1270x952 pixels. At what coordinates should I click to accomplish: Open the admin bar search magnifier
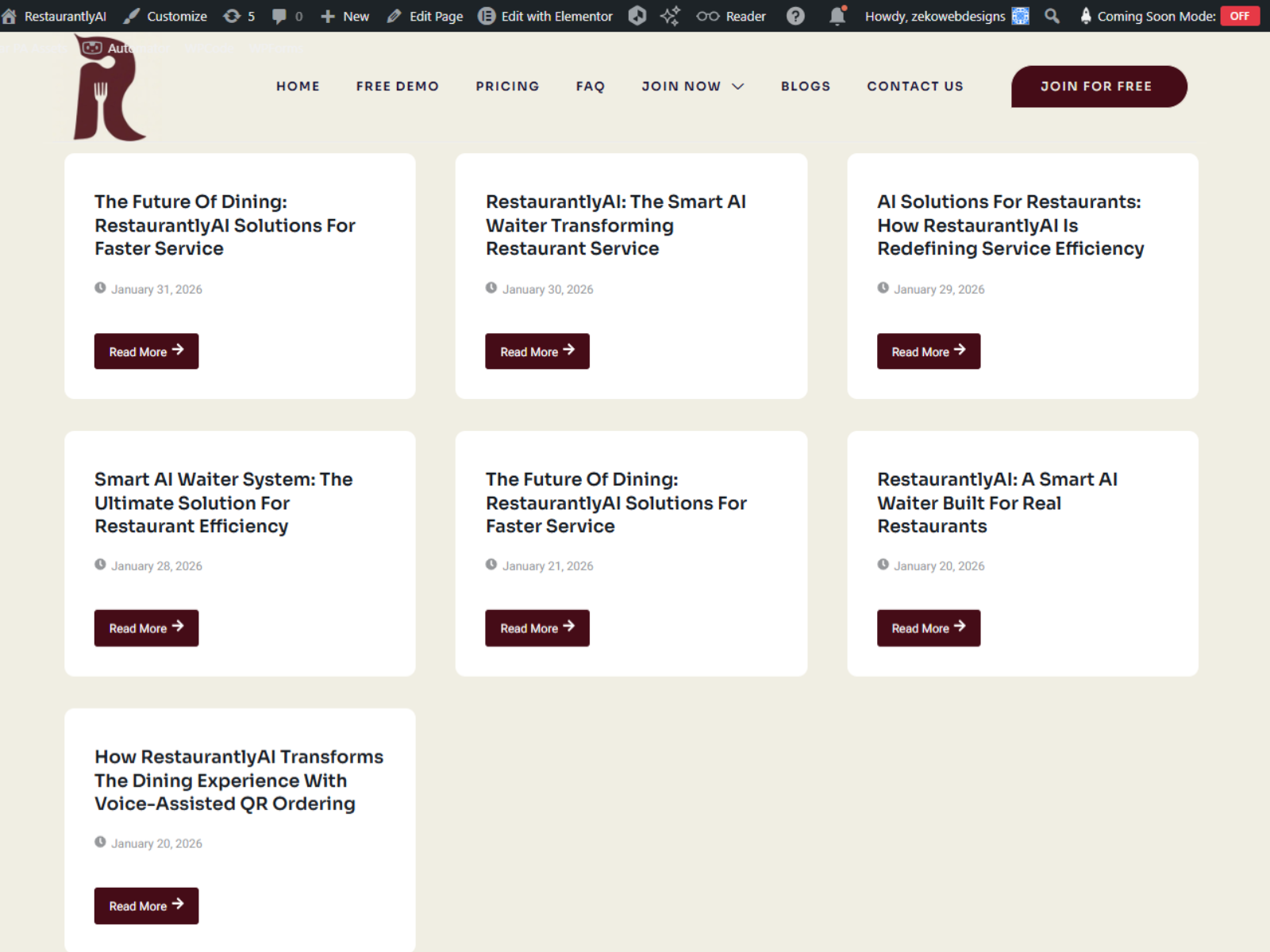[x=1052, y=16]
